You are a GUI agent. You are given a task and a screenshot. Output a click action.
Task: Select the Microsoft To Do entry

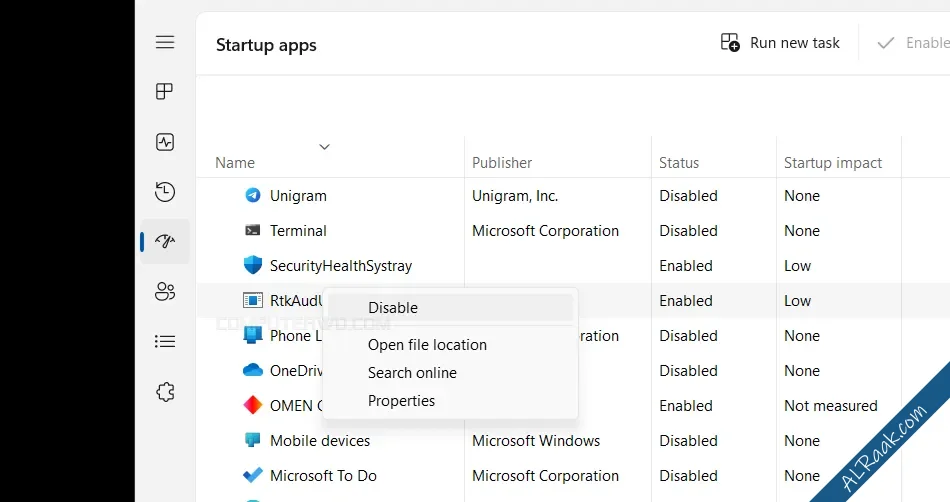click(323, 476)
